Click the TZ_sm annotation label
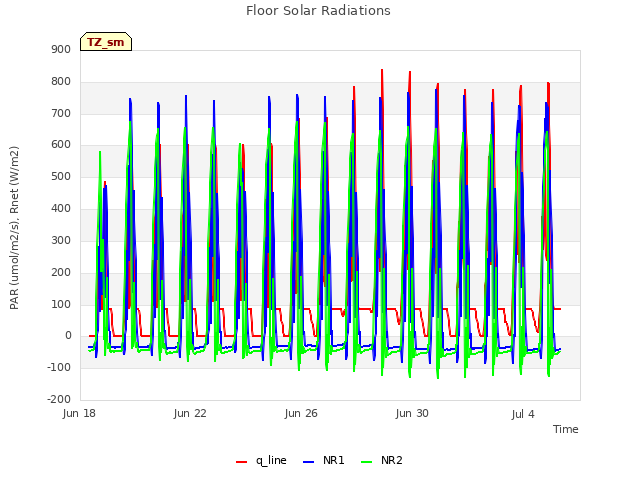The width and height of the screenshot is (640, 480). point(106,42)
